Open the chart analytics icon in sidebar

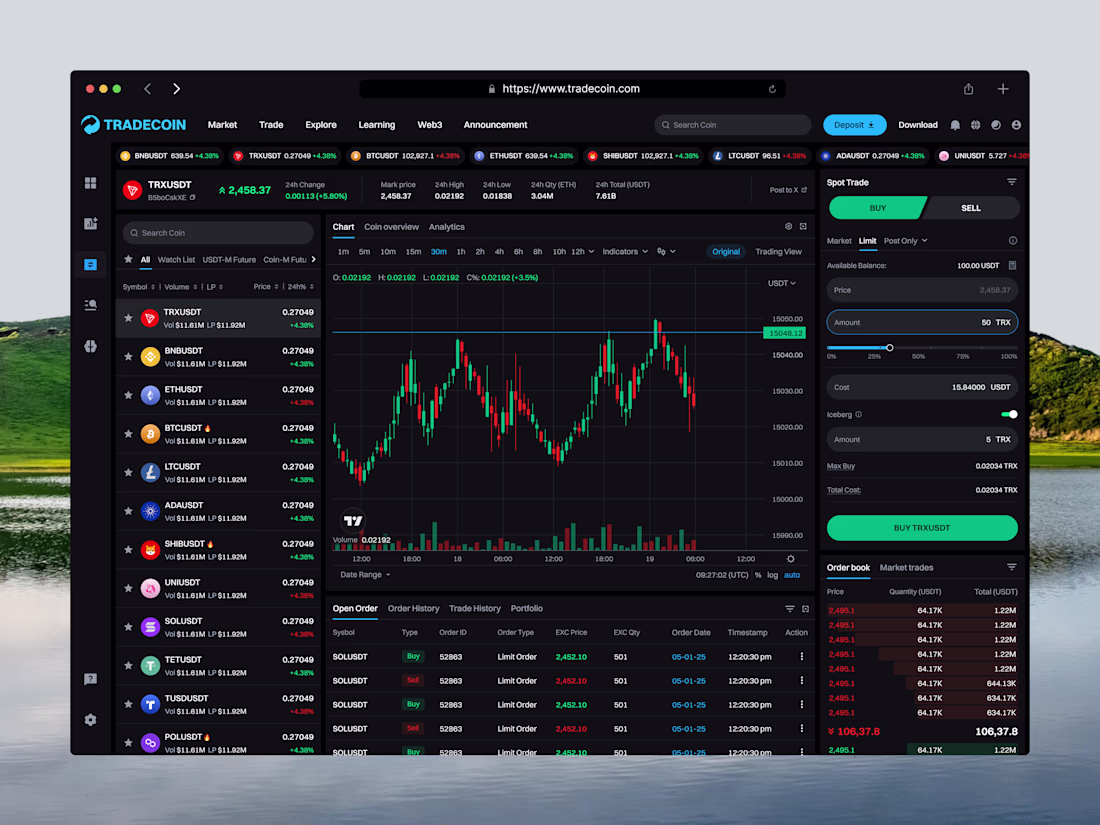[90, 224]
